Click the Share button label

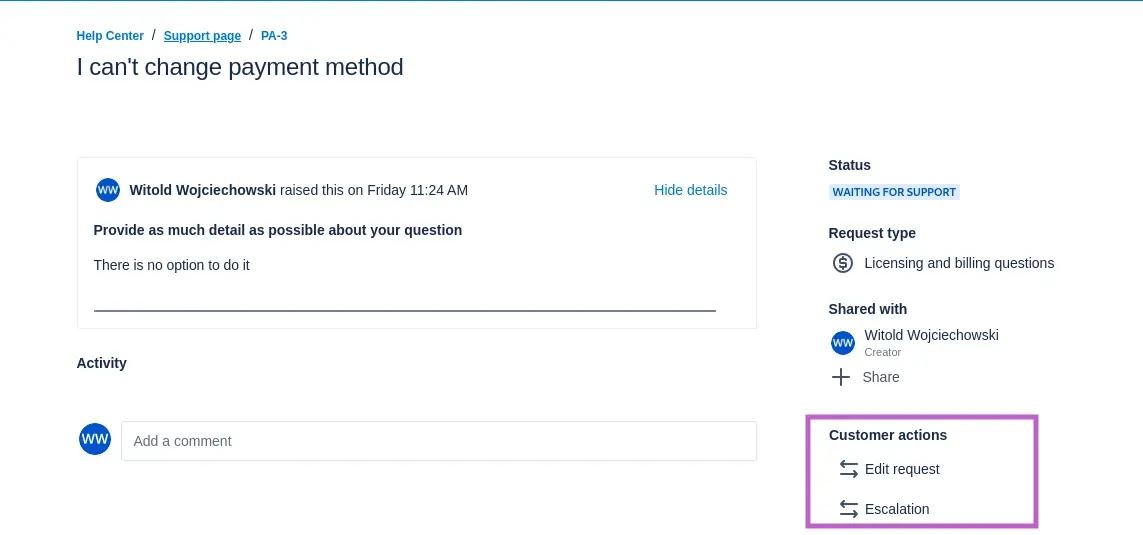point(881,377)
